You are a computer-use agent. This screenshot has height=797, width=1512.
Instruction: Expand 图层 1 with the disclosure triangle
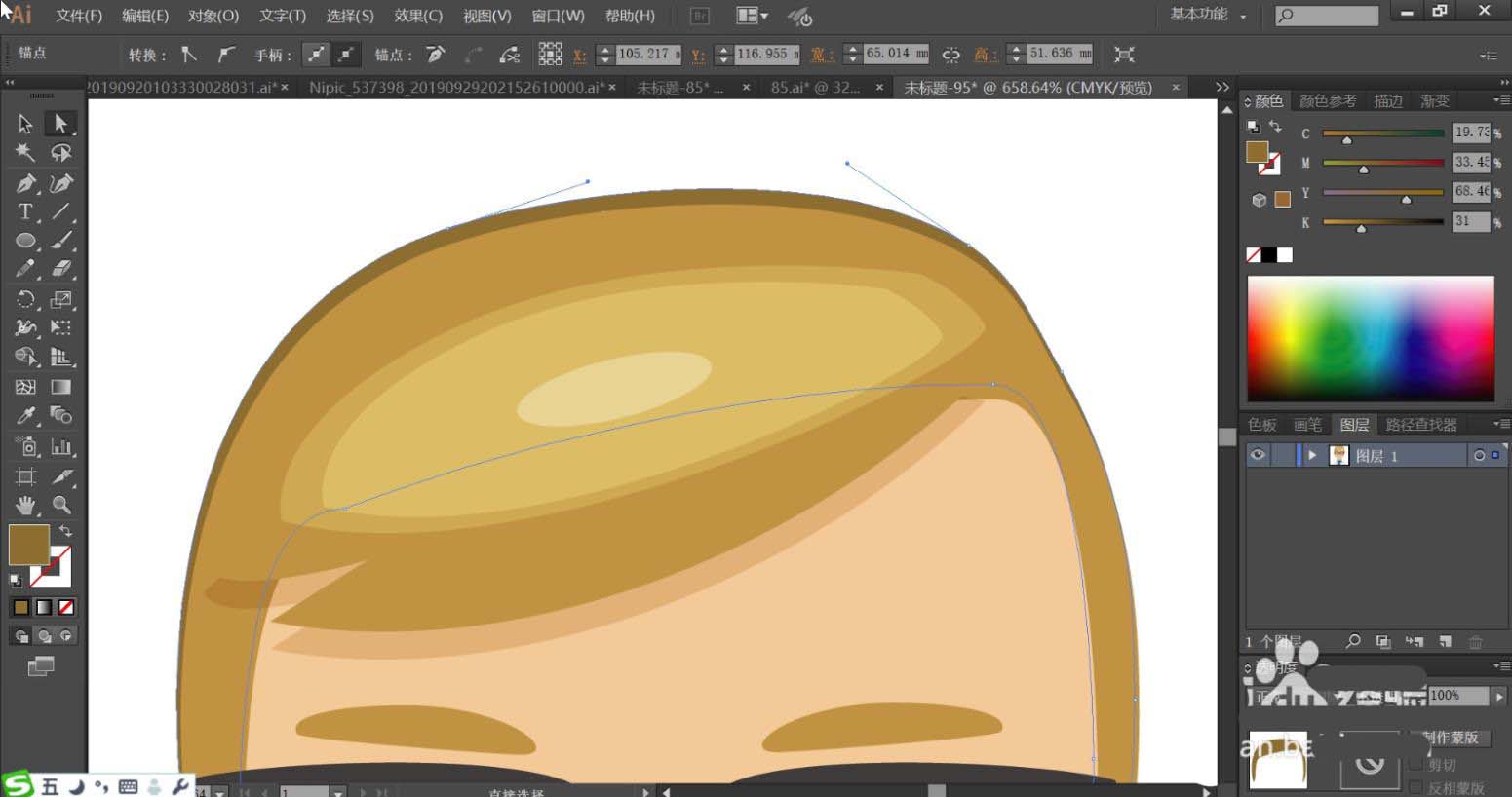tap(1312, 455)
